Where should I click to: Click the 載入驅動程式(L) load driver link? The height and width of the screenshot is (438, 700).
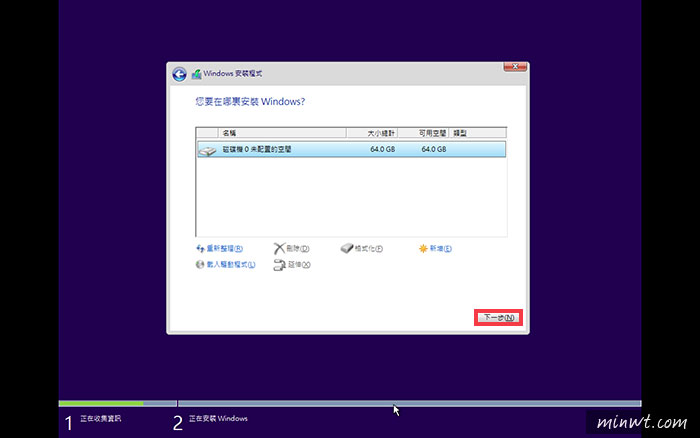(231, 265)
